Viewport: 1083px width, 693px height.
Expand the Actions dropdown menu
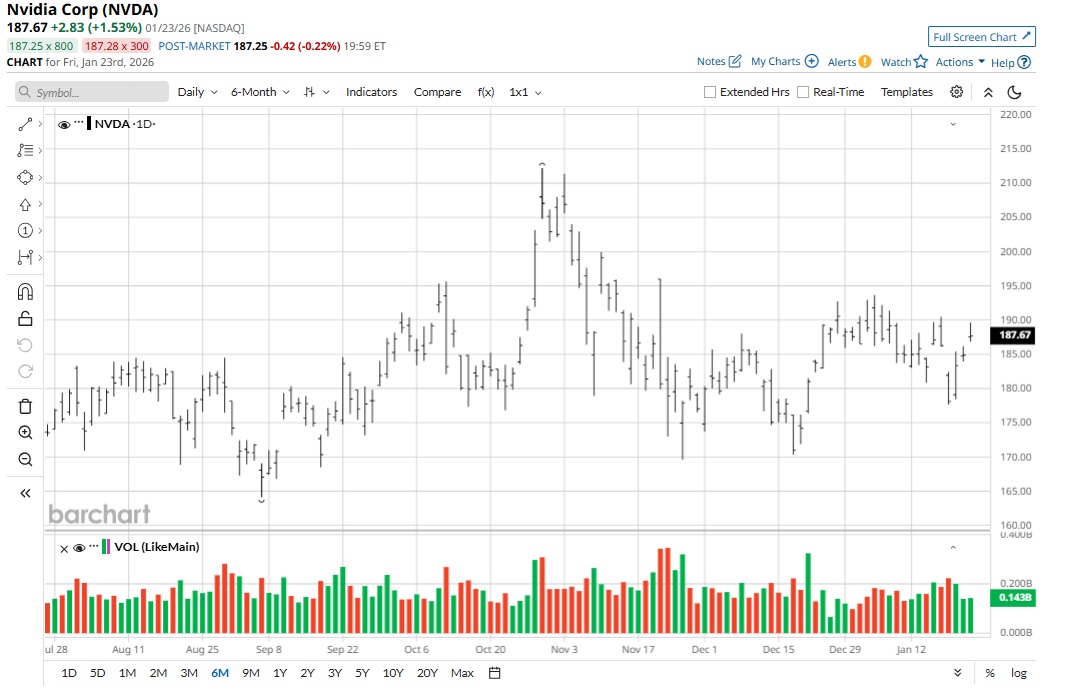point(960,61)
